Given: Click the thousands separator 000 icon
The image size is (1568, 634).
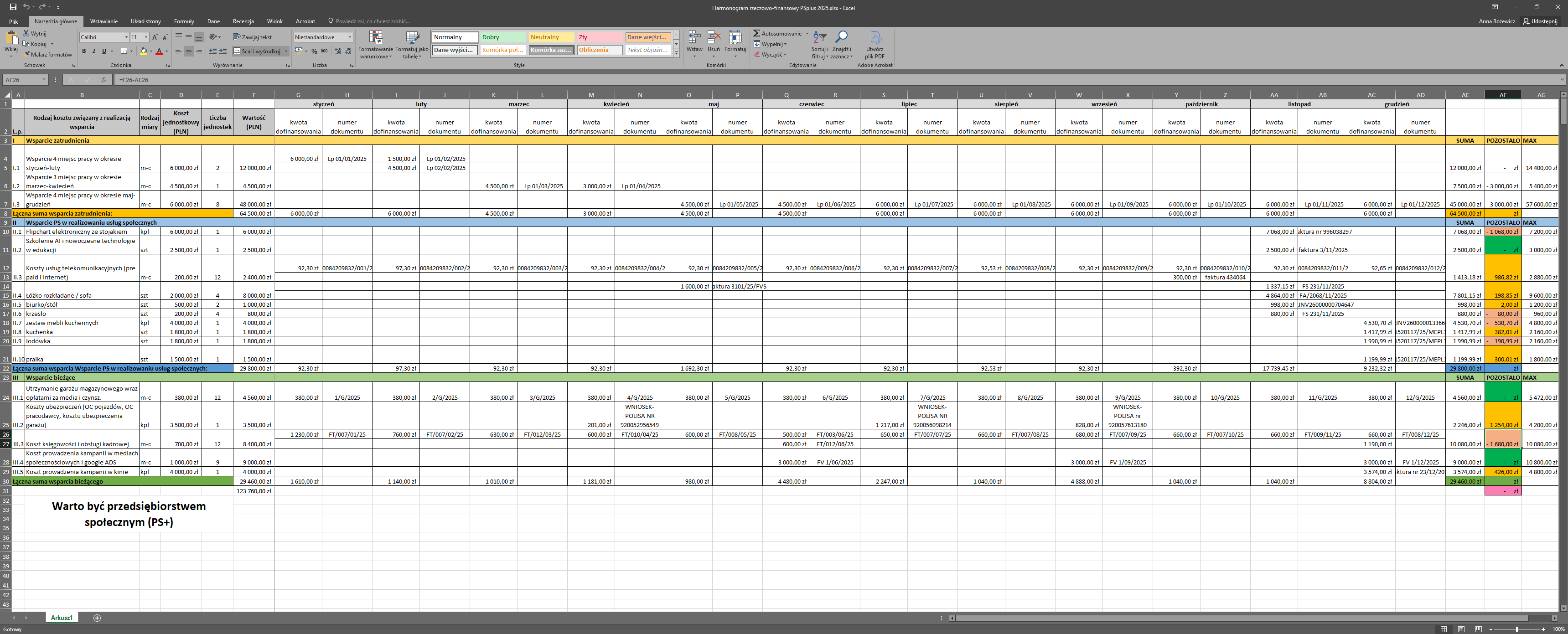Looking at the screenshot, I should [x=325, y=51].
